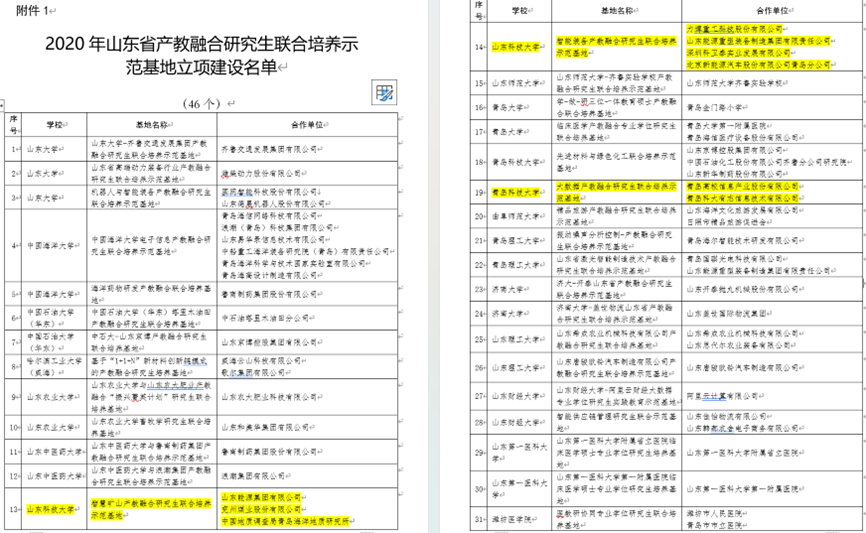The height and width of the screenshot is (533, 866).
Task: Click '潍坊市人民医院' in row 31
Action: 714,514
